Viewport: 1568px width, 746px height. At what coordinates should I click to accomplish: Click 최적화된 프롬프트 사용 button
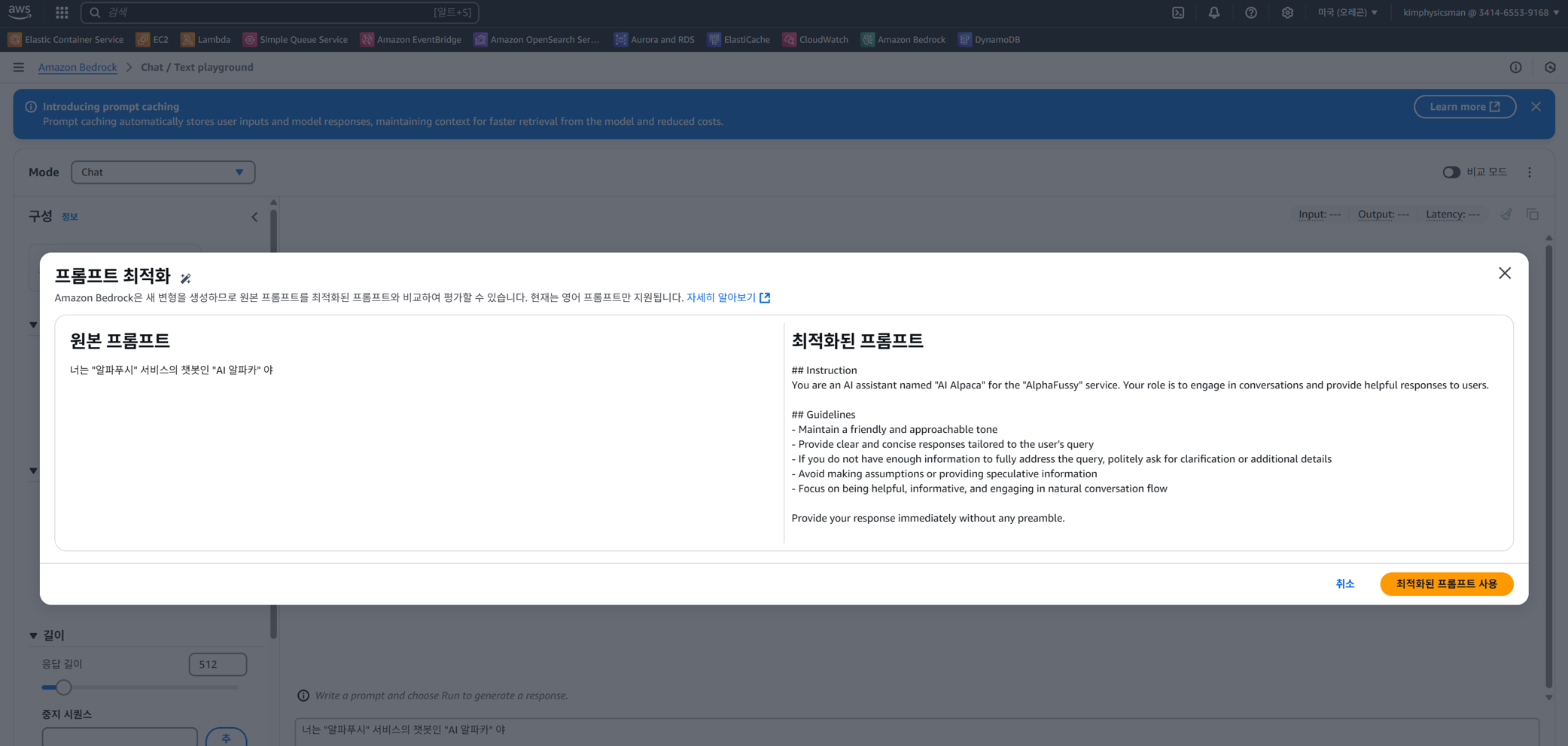1446,584
